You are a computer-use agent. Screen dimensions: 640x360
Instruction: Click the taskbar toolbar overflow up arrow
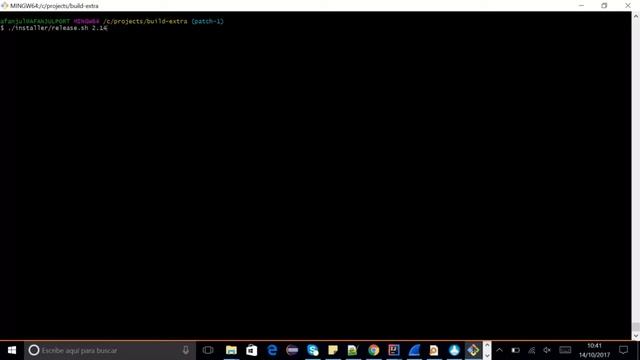click(x=487, y=345)
